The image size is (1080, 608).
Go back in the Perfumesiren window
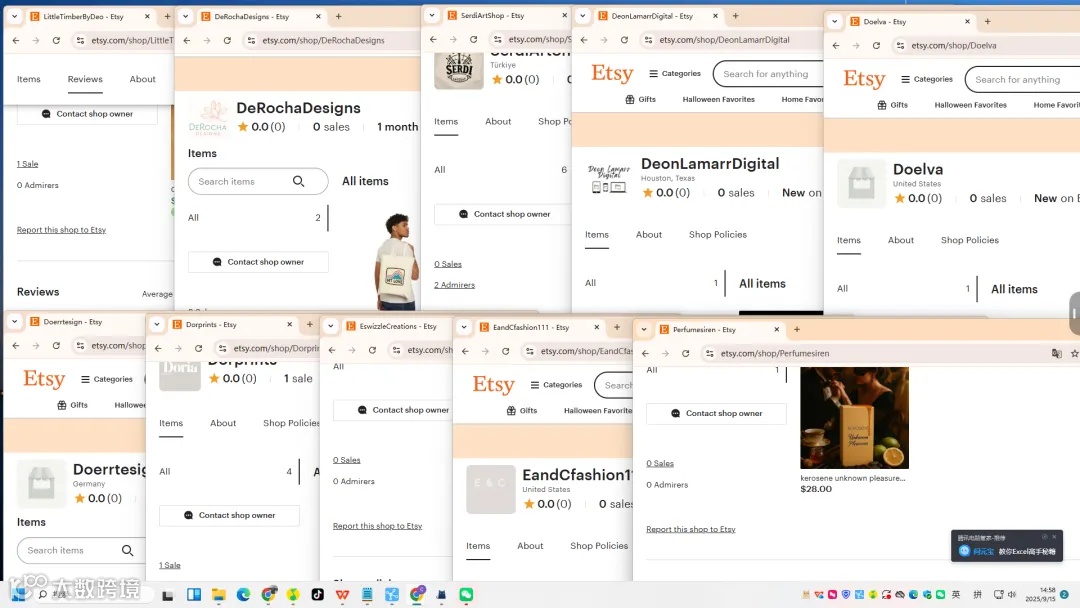[x=645, y=353]
